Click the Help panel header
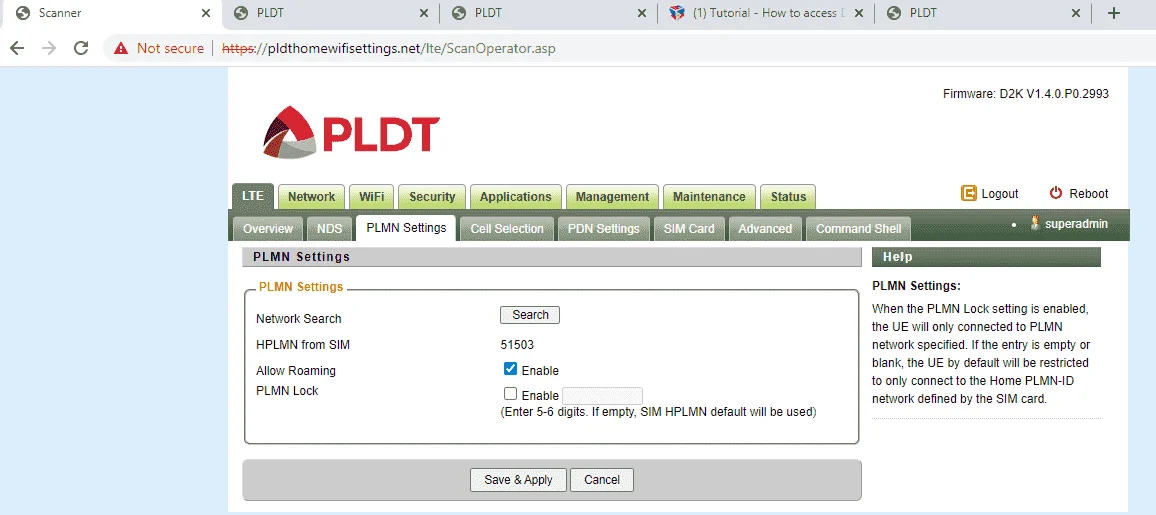Screen dimensions: 1156x515 pyautogui.click(x=986, y=257)
